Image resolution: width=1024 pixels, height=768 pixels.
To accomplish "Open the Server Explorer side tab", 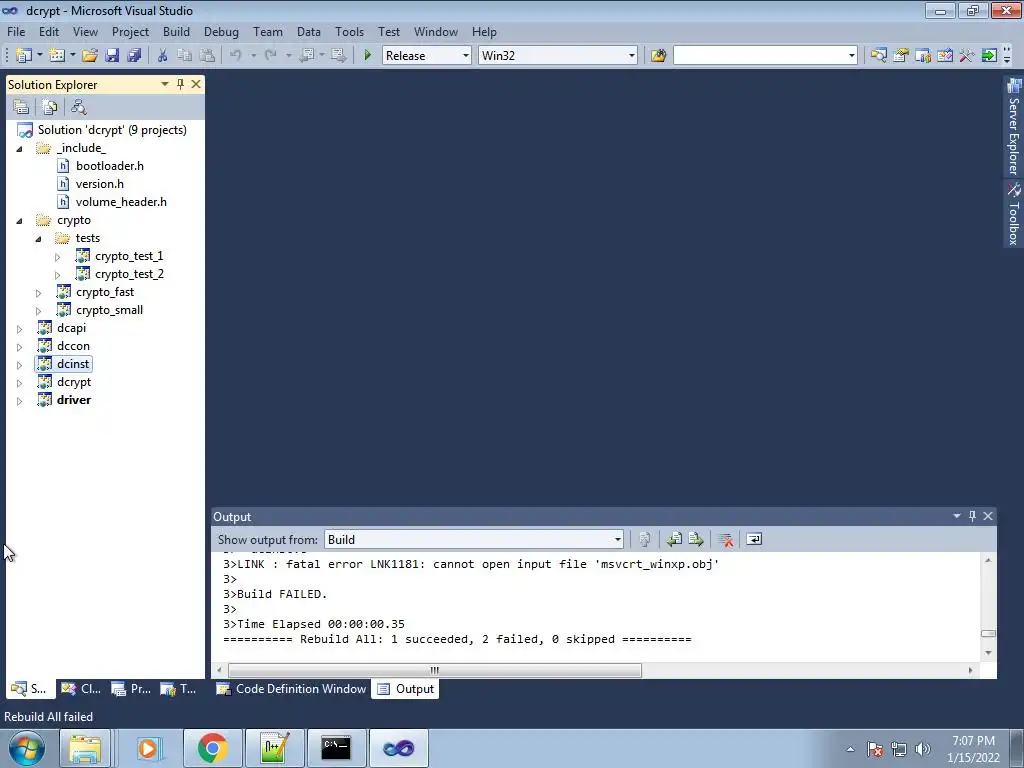I will 1014,127.
